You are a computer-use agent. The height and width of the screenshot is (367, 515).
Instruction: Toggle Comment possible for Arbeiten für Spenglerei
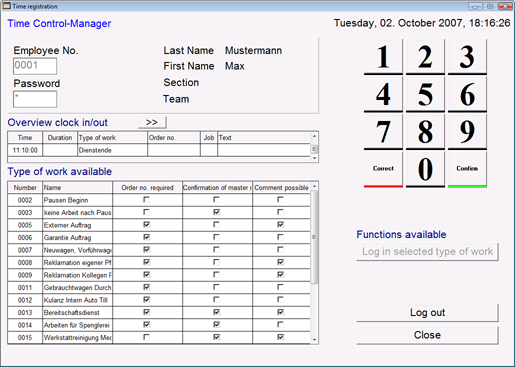click(x=281, y=325)
